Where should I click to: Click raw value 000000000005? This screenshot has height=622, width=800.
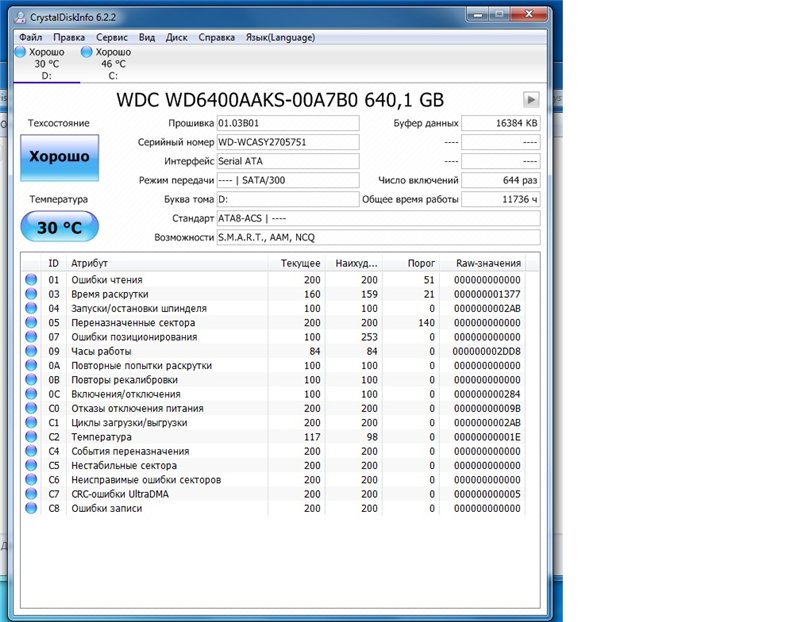[x=487, y=494]
